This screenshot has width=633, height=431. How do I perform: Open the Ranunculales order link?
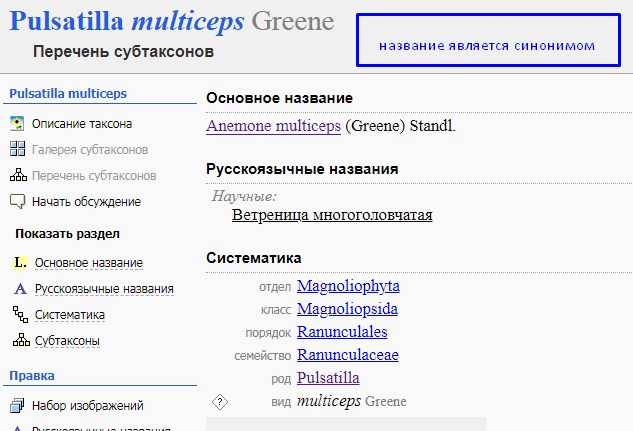[341, 332]
